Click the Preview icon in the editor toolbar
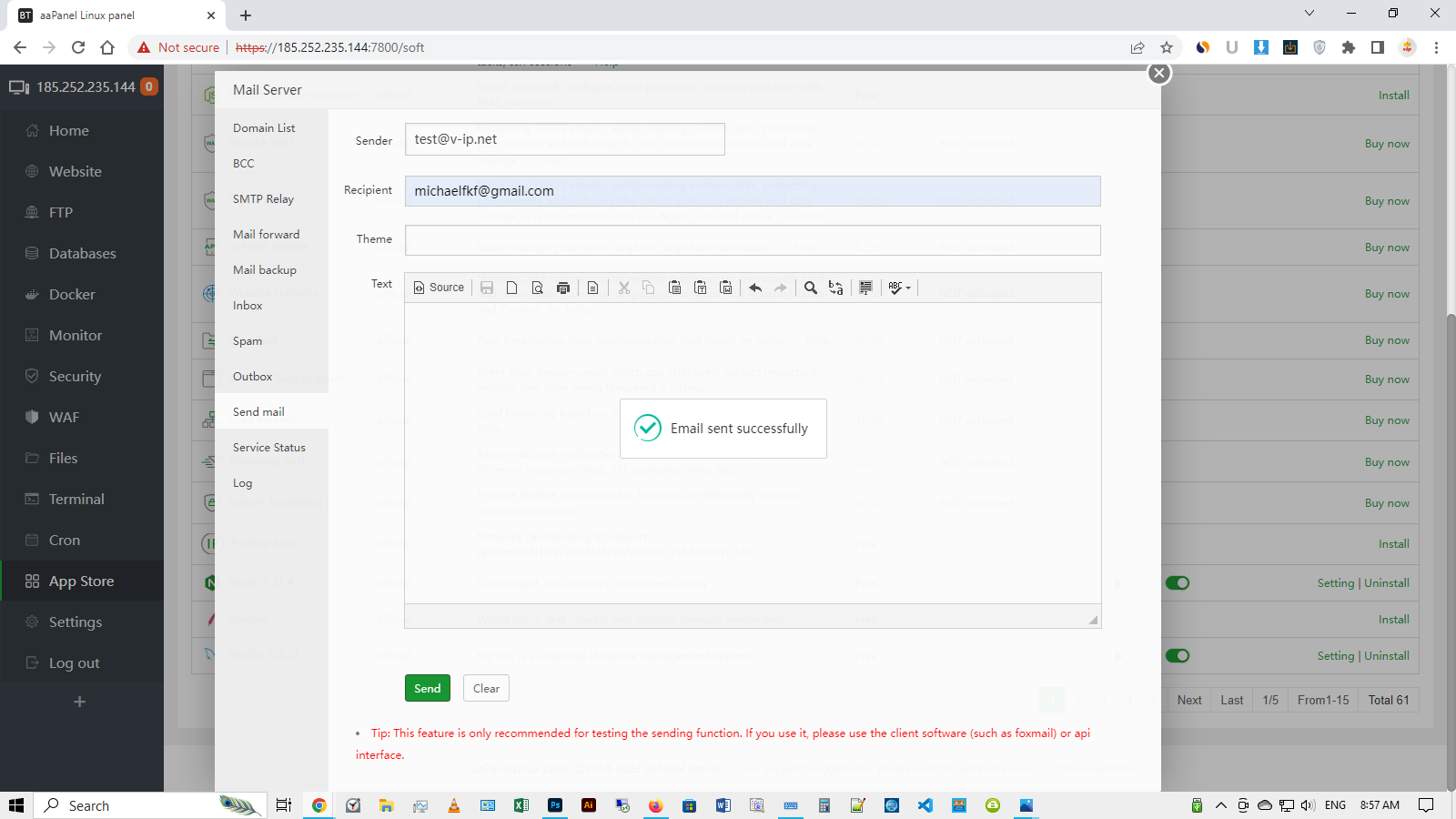 coord(538,288)
